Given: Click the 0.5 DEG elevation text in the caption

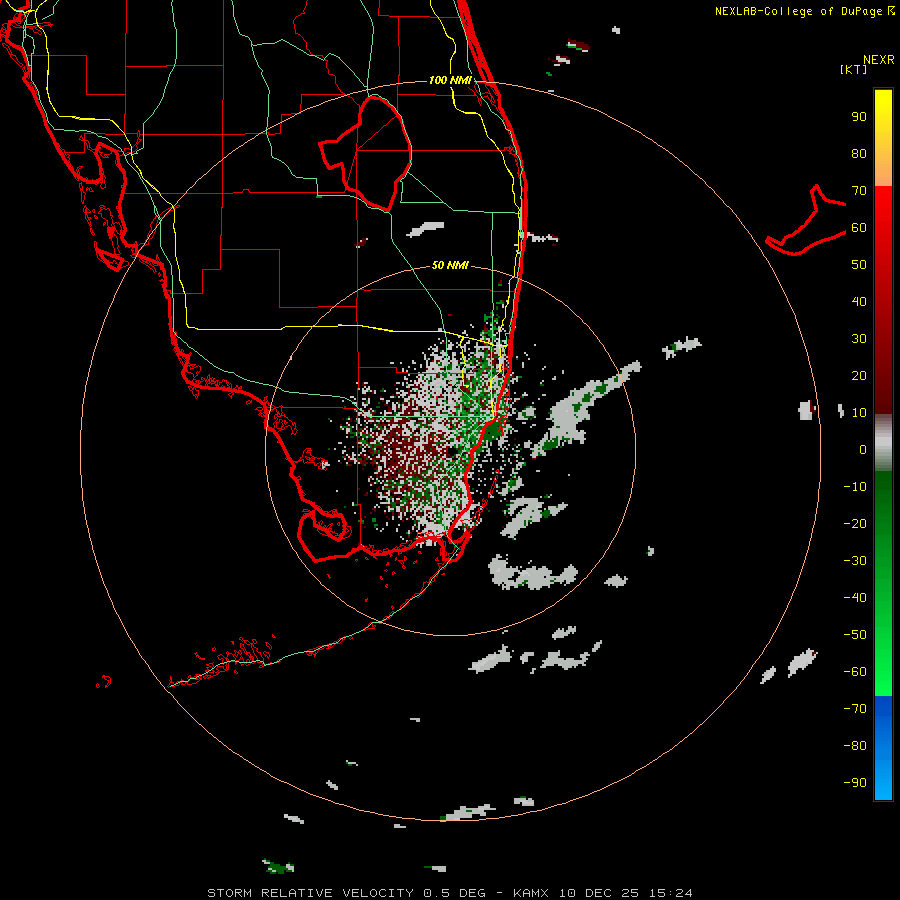Looking at the screenshot, I should pos(455,893).
